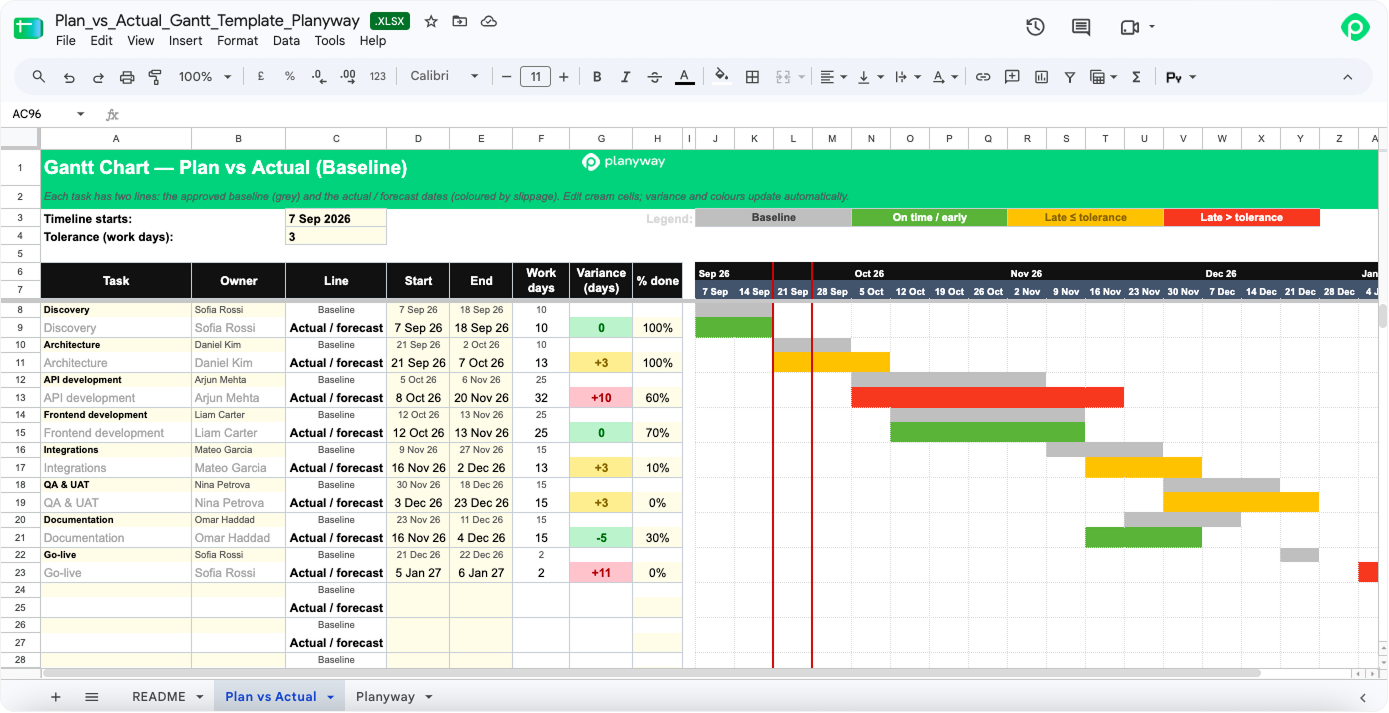Screen dimensions: 1389x713
Task: Click the font size field showing 11
Action: click(536, 77)
